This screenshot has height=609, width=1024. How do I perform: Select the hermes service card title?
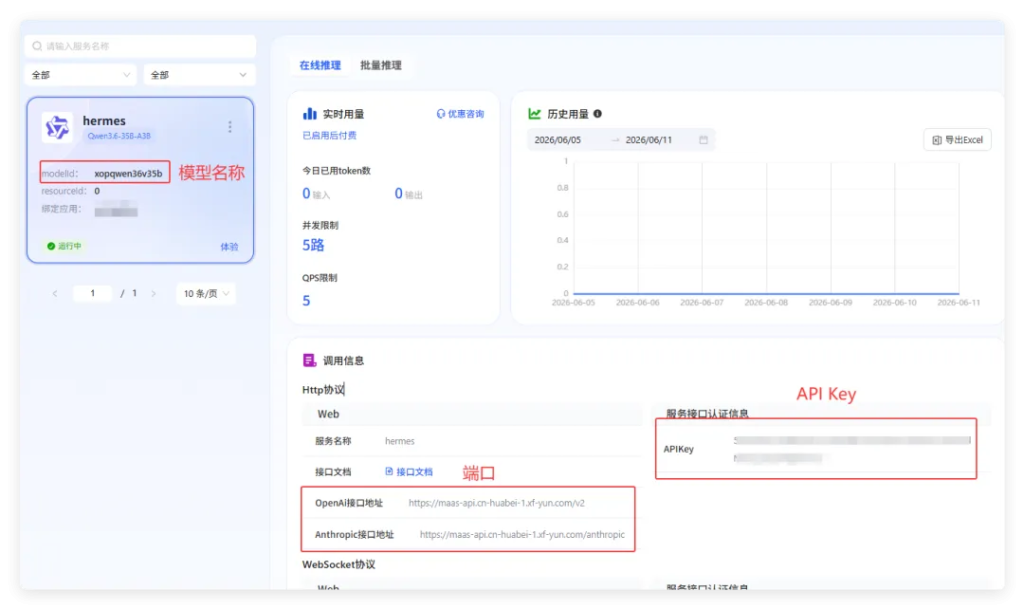coord(104,121)
